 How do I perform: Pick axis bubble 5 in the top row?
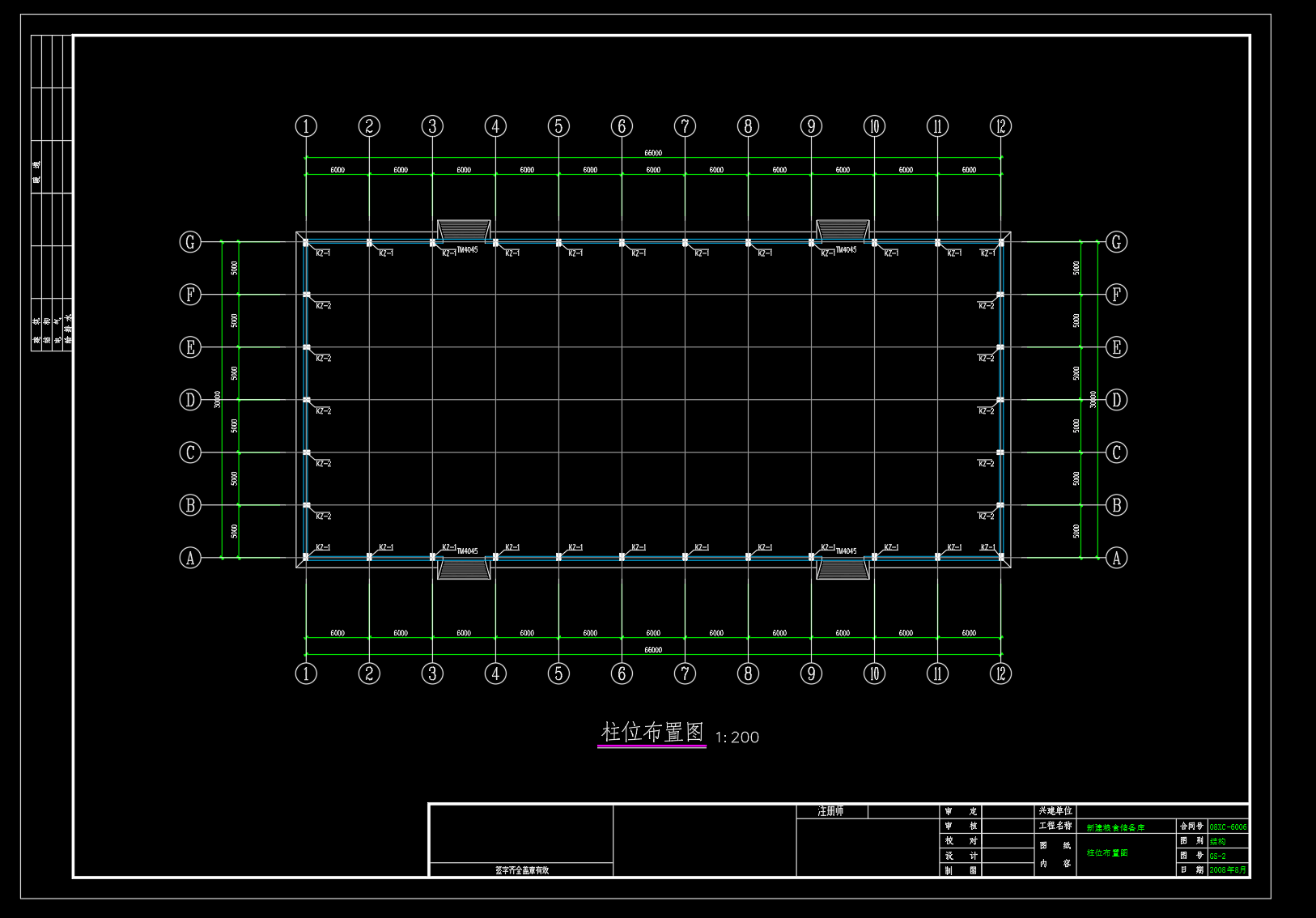[558, 126]
